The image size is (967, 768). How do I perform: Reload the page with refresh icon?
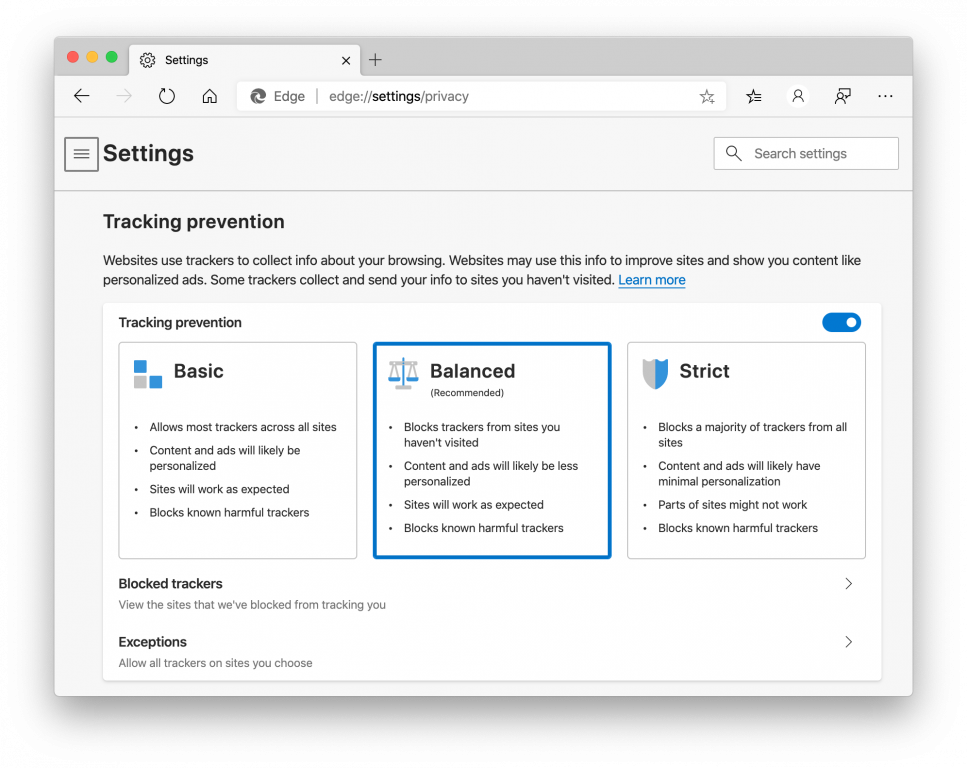tap(167, 96)
